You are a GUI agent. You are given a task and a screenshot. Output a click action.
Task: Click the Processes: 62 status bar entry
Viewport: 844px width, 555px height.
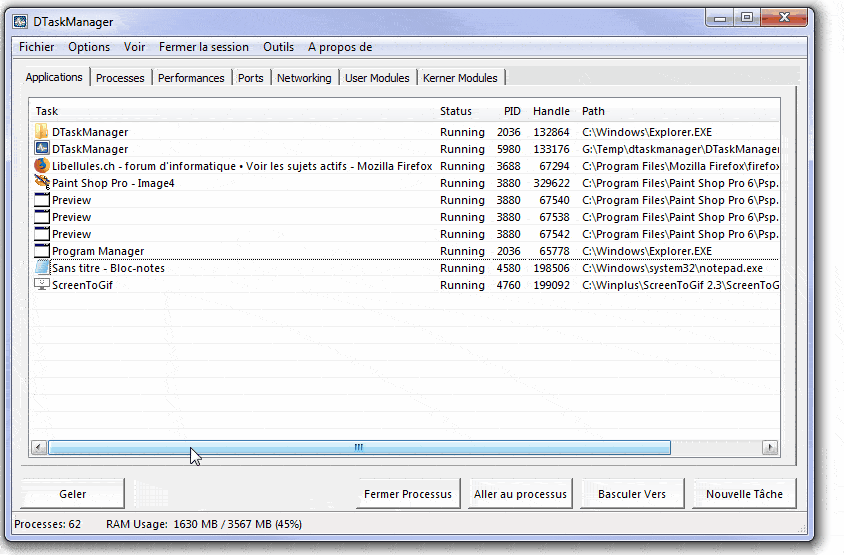(47, 524)
